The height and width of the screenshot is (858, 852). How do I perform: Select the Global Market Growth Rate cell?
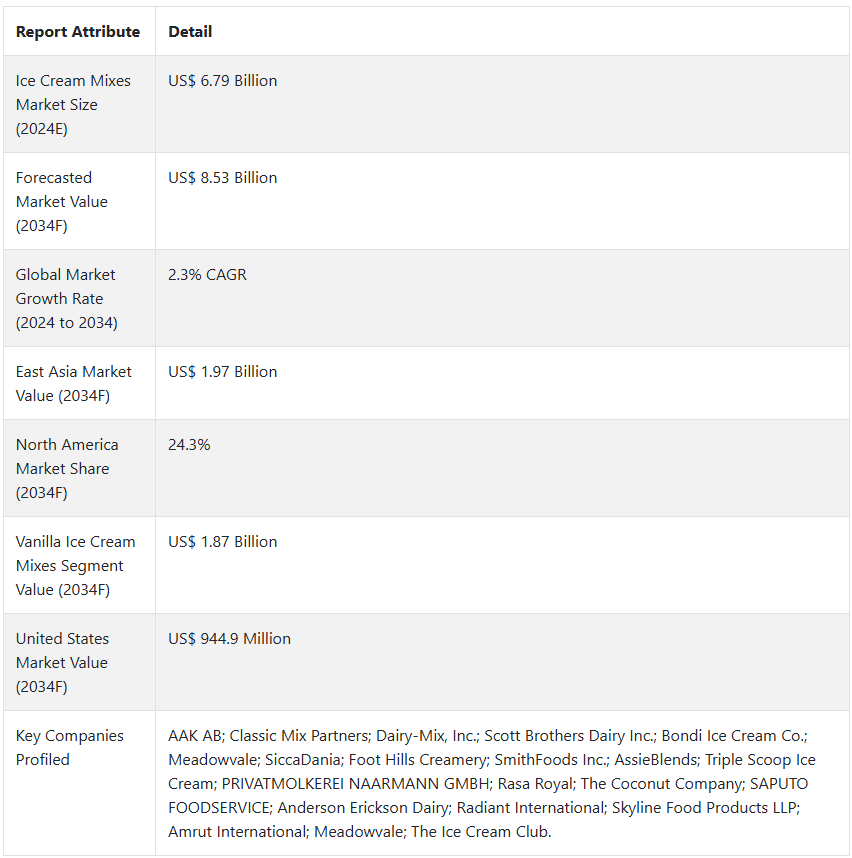tap(66, 298)
